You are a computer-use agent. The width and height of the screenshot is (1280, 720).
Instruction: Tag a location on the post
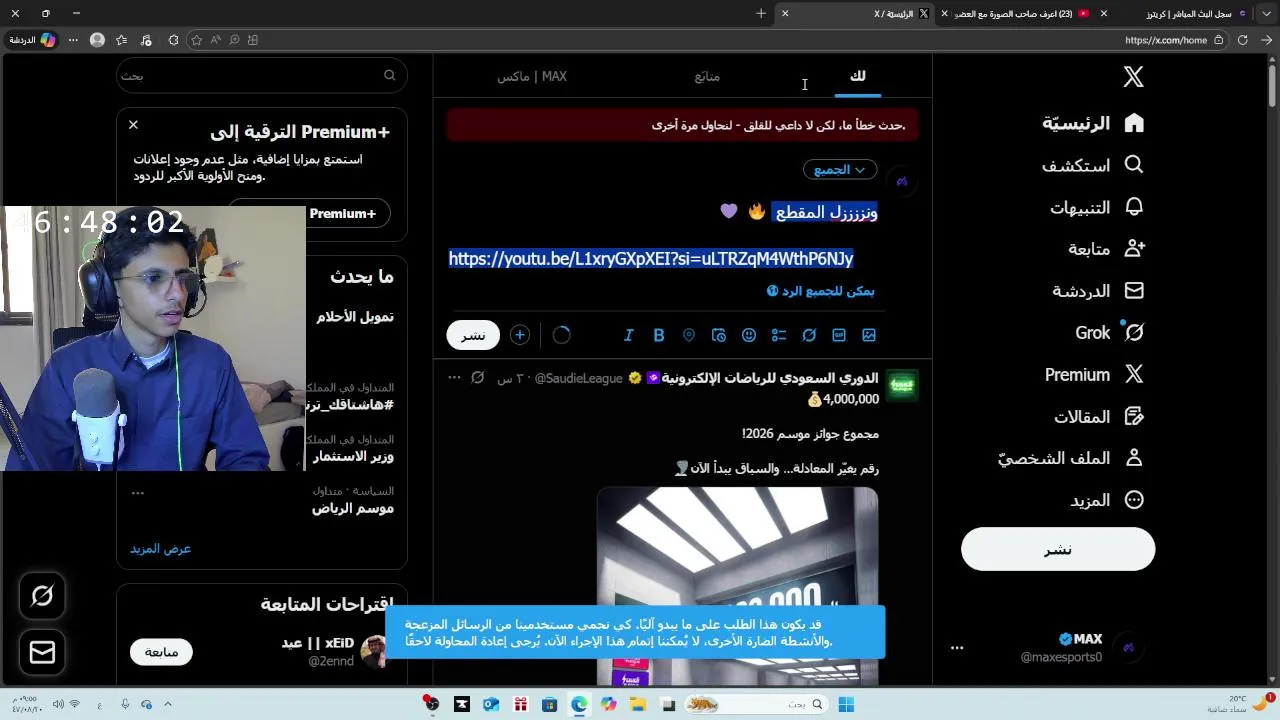[689, 335]
